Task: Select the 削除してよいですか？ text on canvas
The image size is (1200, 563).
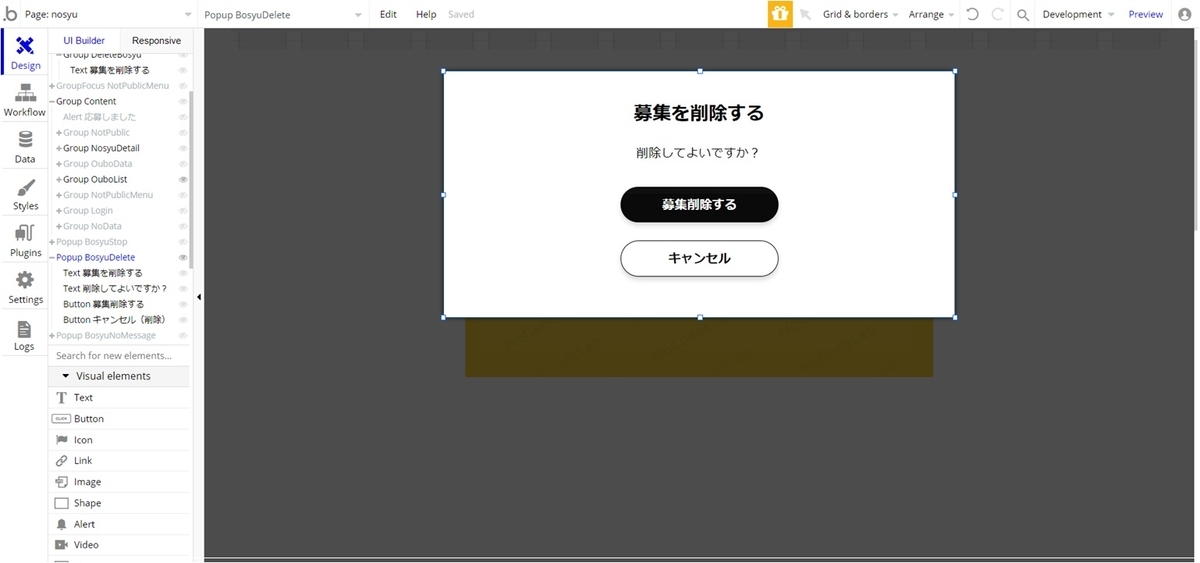Action: click(699, 153)
